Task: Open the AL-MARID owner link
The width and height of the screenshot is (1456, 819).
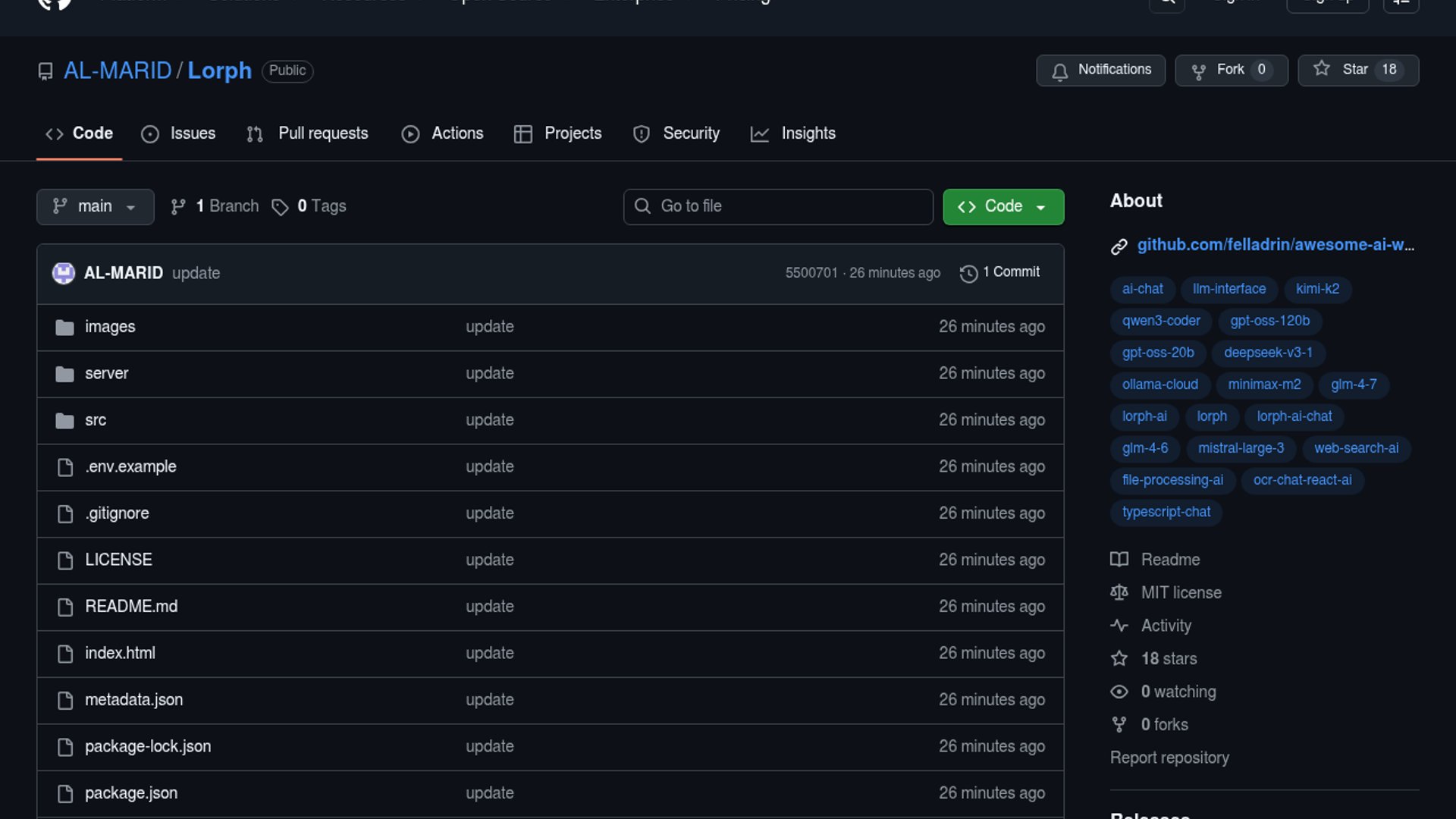Action: pyautogui.click(x=118, y=71)
